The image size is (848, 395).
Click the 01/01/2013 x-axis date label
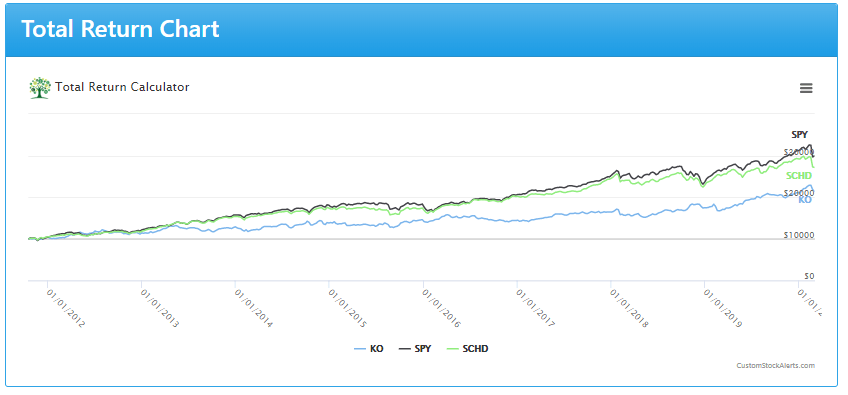click(x=160, y=308)
